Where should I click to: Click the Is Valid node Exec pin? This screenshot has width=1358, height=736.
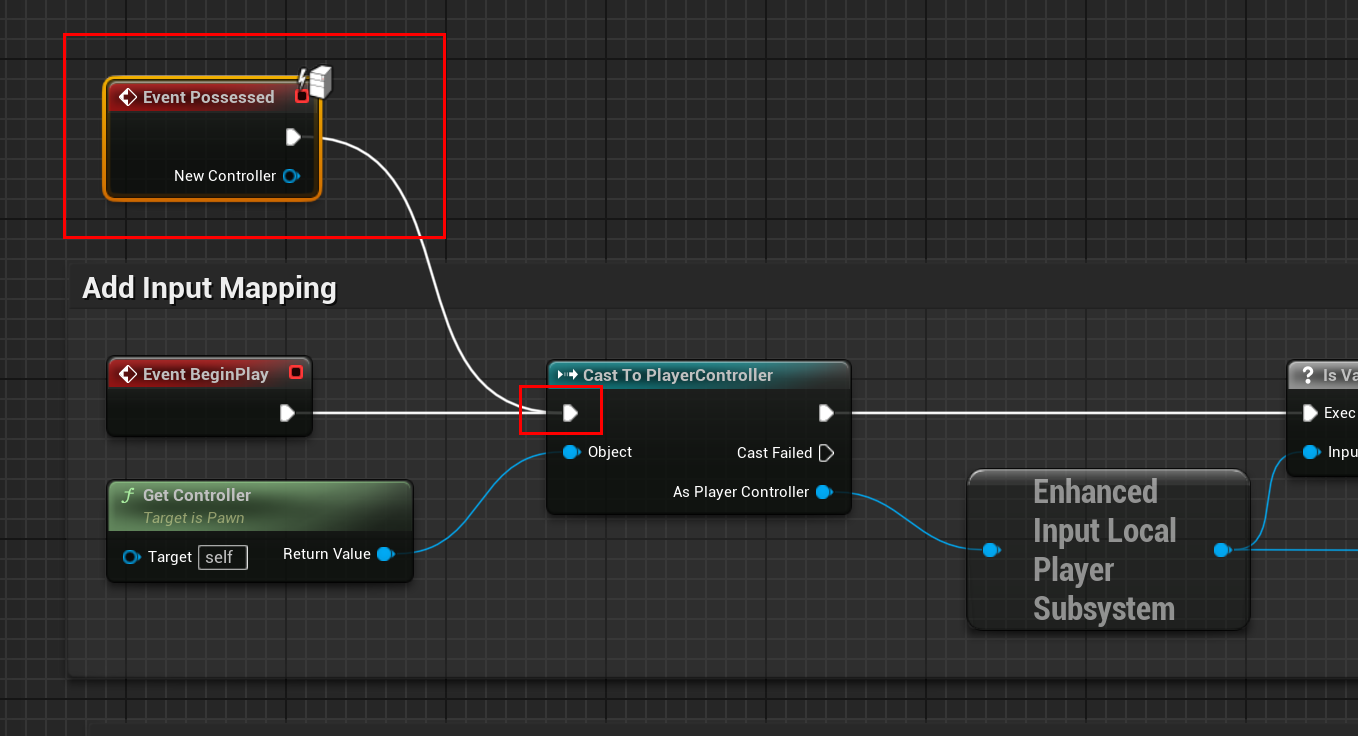tap(1309, 413)
